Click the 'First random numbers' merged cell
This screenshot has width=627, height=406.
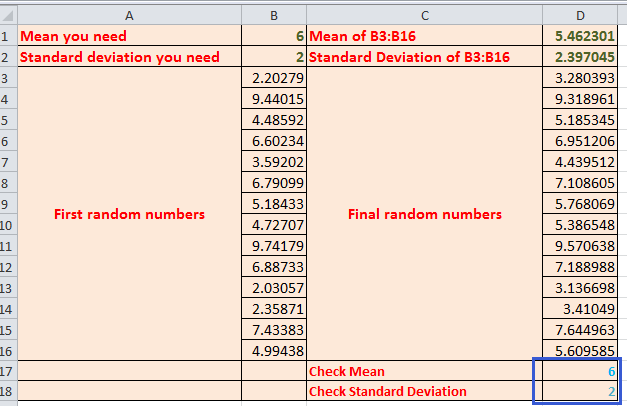pos(130,214)
